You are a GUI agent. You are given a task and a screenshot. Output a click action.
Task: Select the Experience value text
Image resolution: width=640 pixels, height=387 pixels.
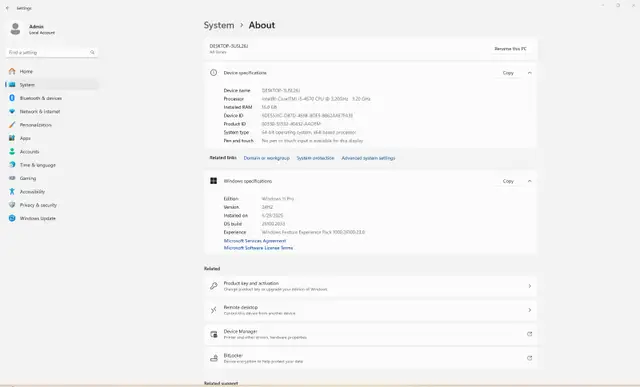coord(313,232)
